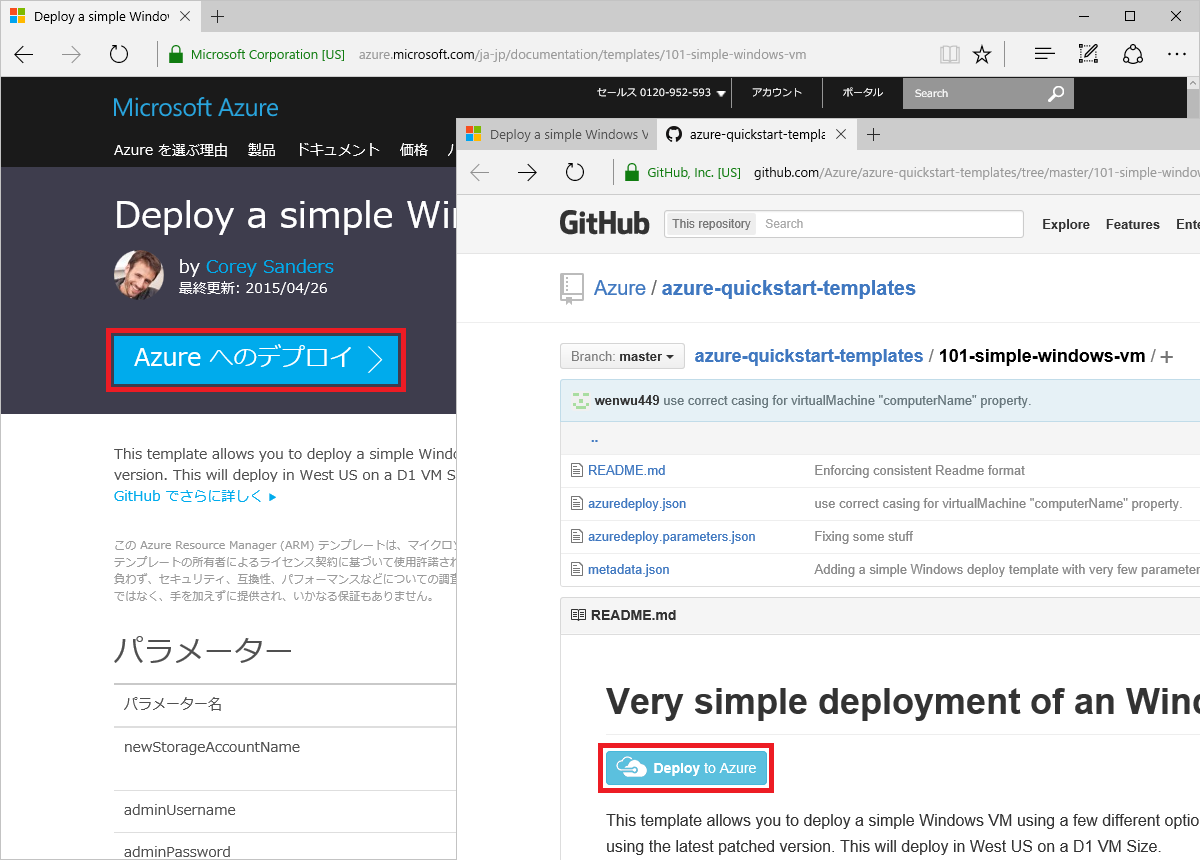Click the file icon beside azuredeploy.parameters.json
The height and width of the screenshot is (860, 1200).
576,536
